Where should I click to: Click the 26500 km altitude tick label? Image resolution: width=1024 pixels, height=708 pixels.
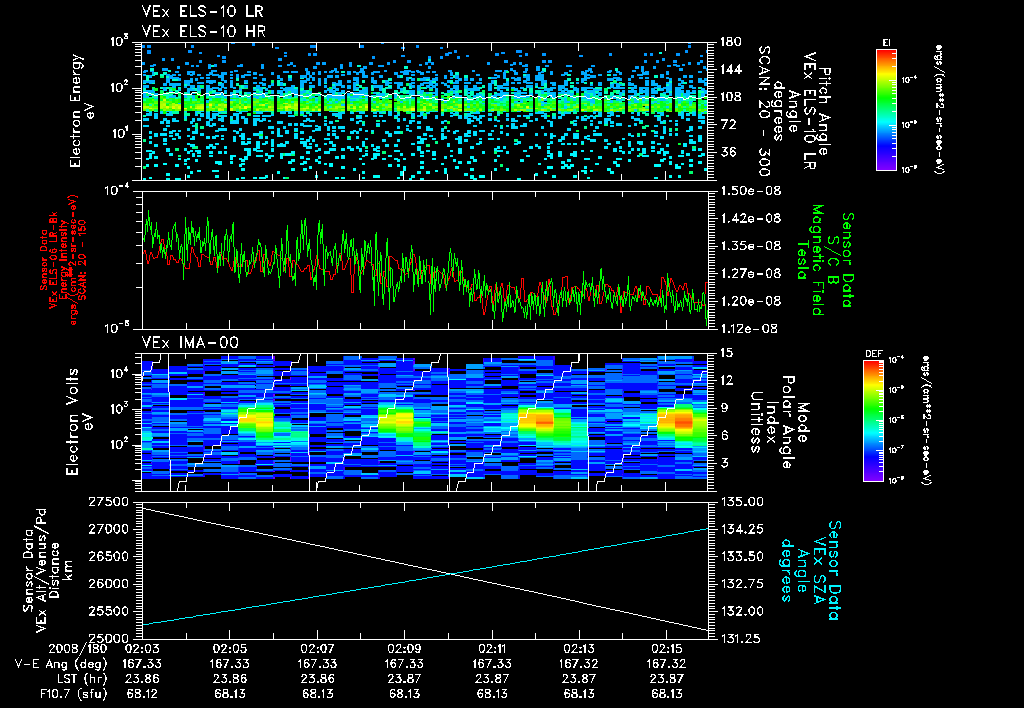(x=108, y=556)
